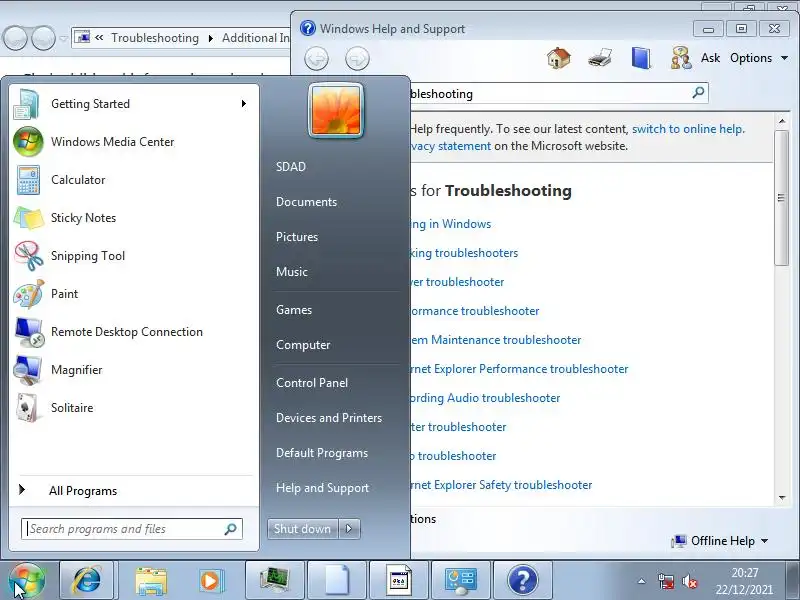Open Paint from Start menu
Screen dimensions: 800x600
(x=133, y=294)
